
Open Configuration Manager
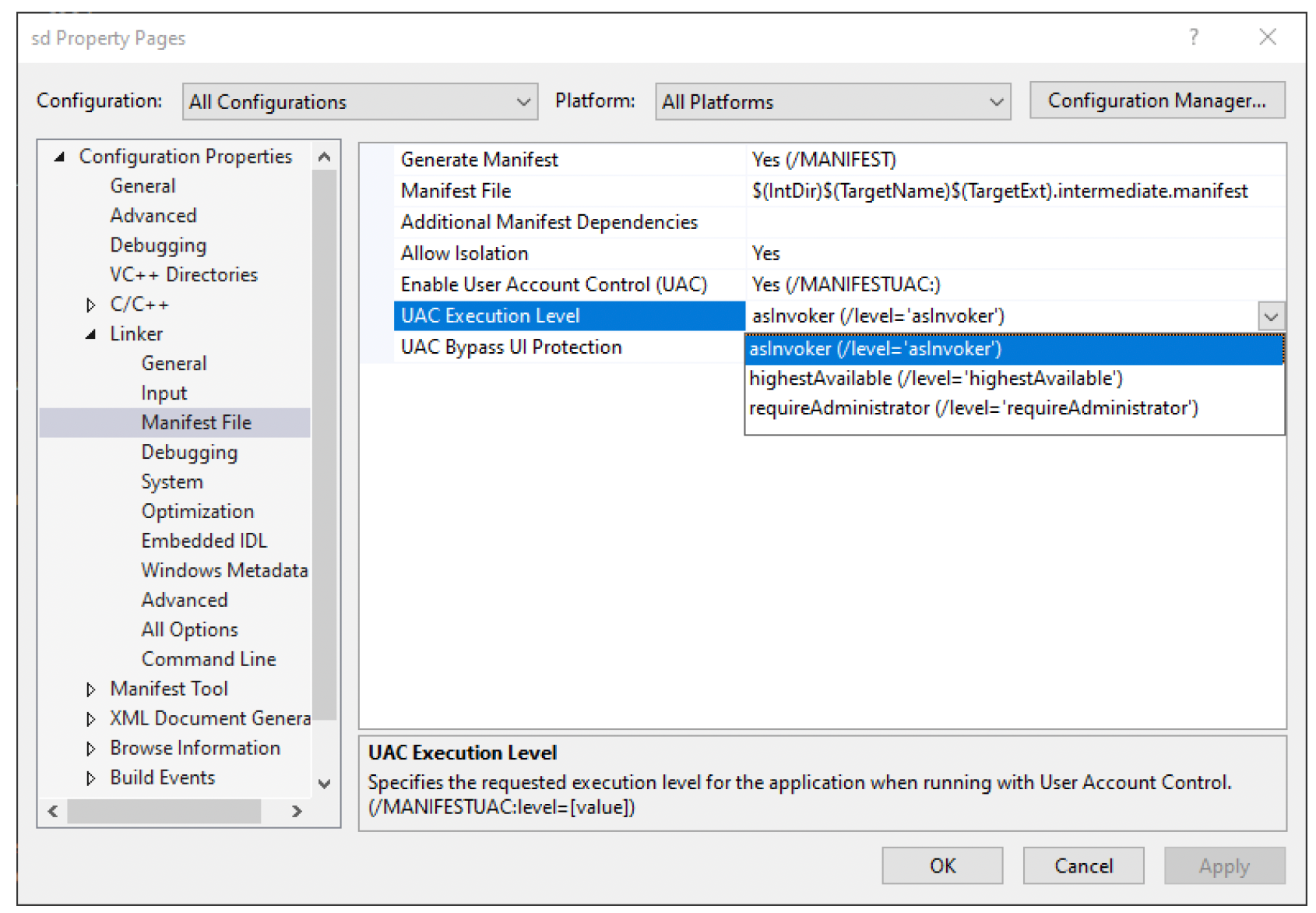coord(1156,100)
